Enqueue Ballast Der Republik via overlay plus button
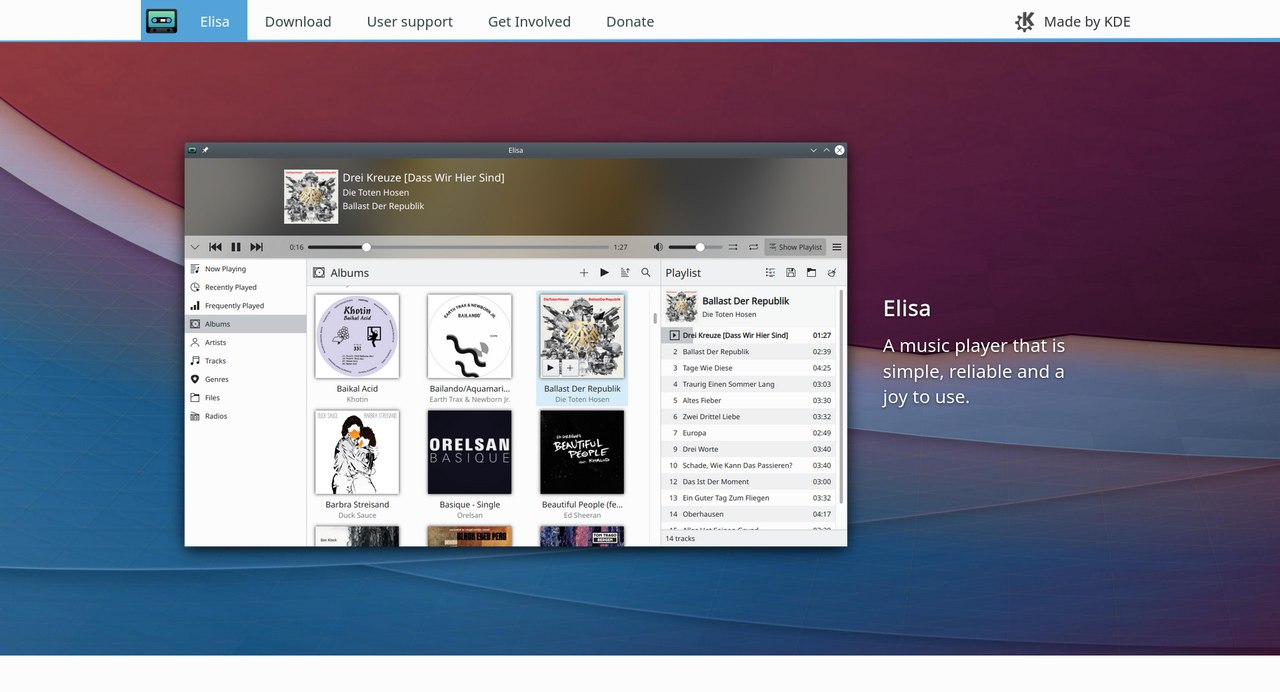Viewport: 1280px width, 692px height. 570,368
